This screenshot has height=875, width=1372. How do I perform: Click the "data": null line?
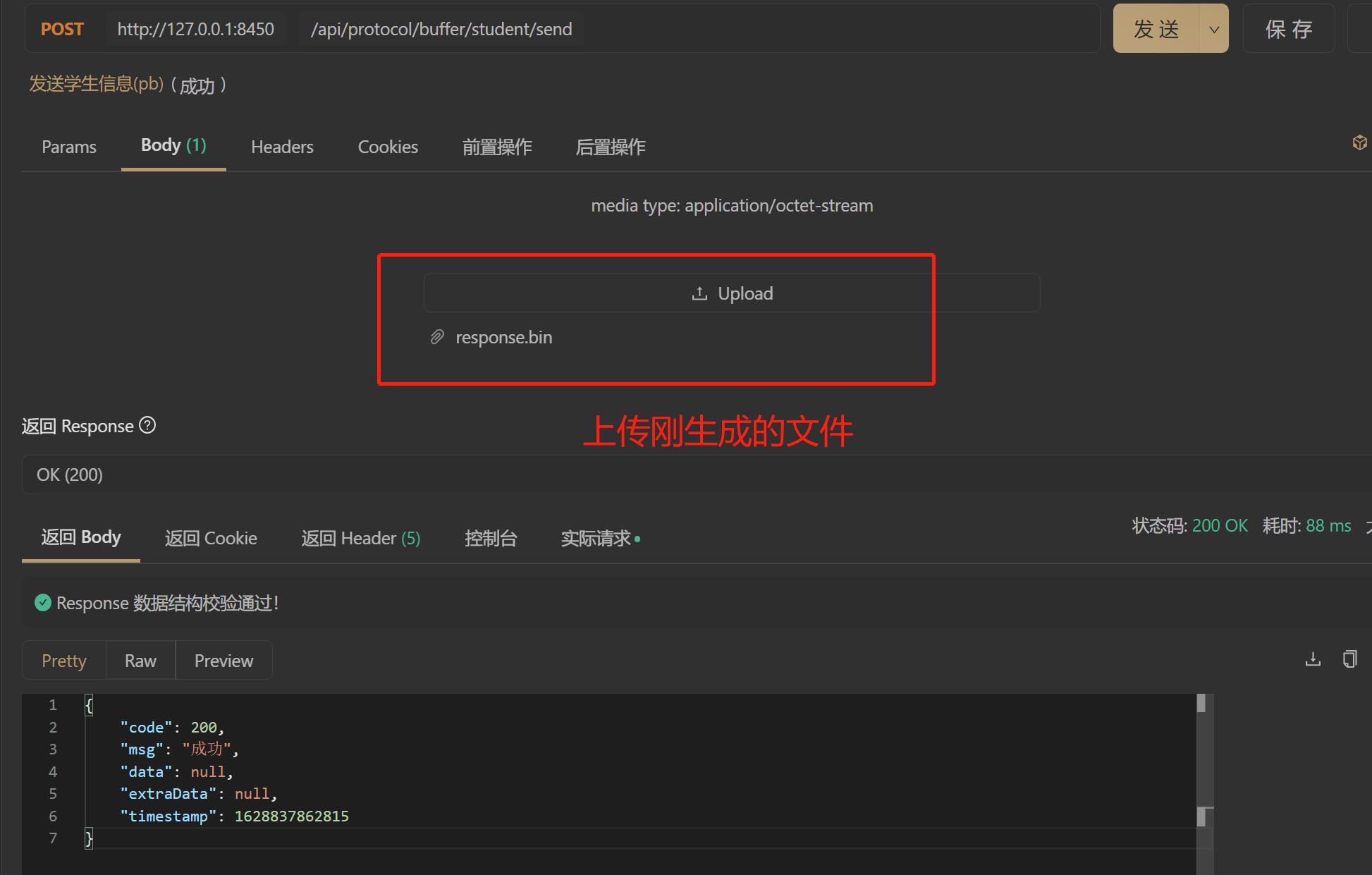[x=176, y=771]
